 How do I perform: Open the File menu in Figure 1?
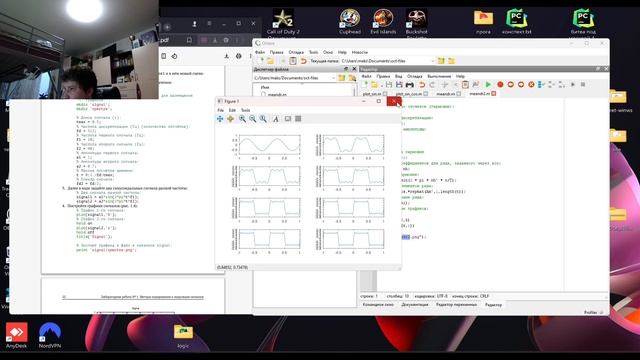[220, 110]
